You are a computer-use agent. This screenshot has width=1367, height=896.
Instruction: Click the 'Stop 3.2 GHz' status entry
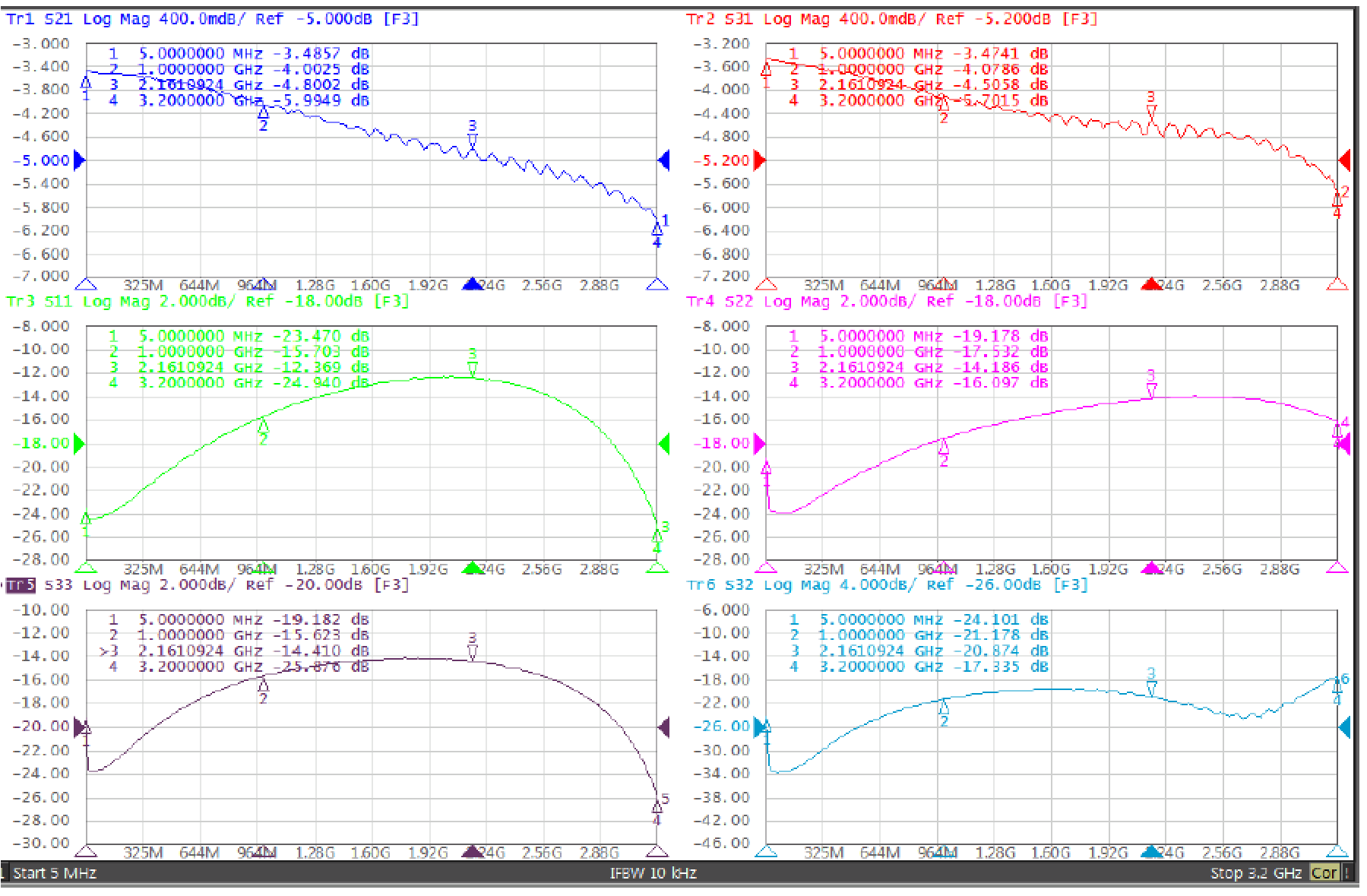click(1256, 873)
